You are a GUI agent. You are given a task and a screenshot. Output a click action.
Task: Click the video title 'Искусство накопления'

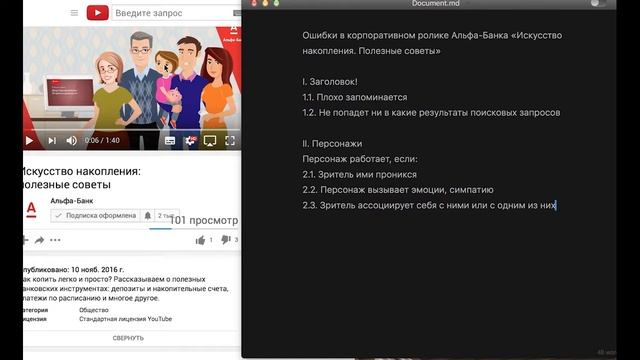tap(82, 178)
